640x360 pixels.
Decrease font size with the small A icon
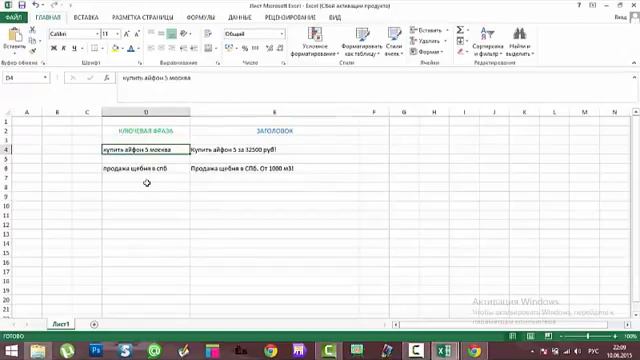137,33
